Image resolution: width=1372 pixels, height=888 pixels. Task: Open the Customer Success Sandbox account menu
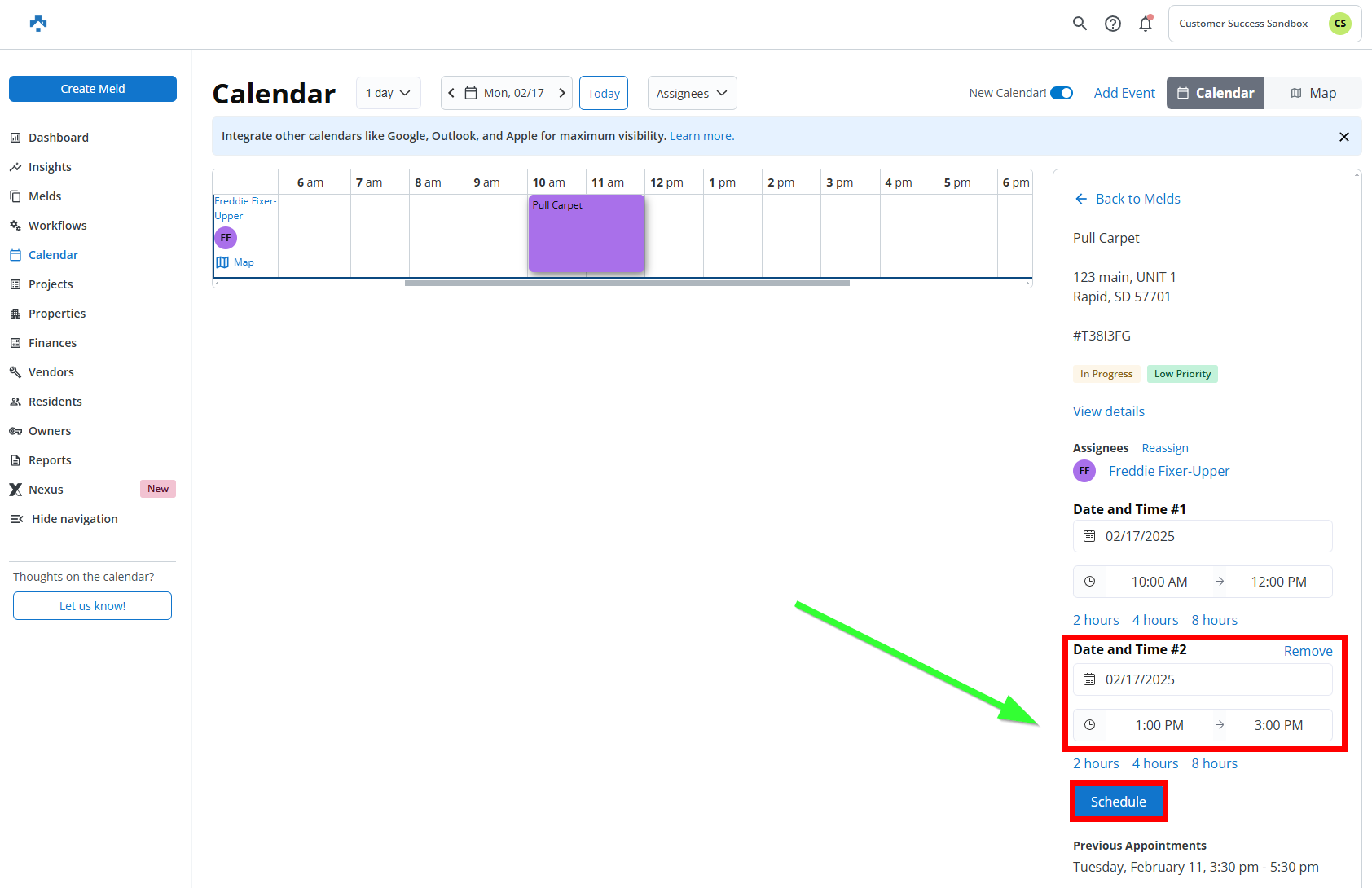point(1264,24)
